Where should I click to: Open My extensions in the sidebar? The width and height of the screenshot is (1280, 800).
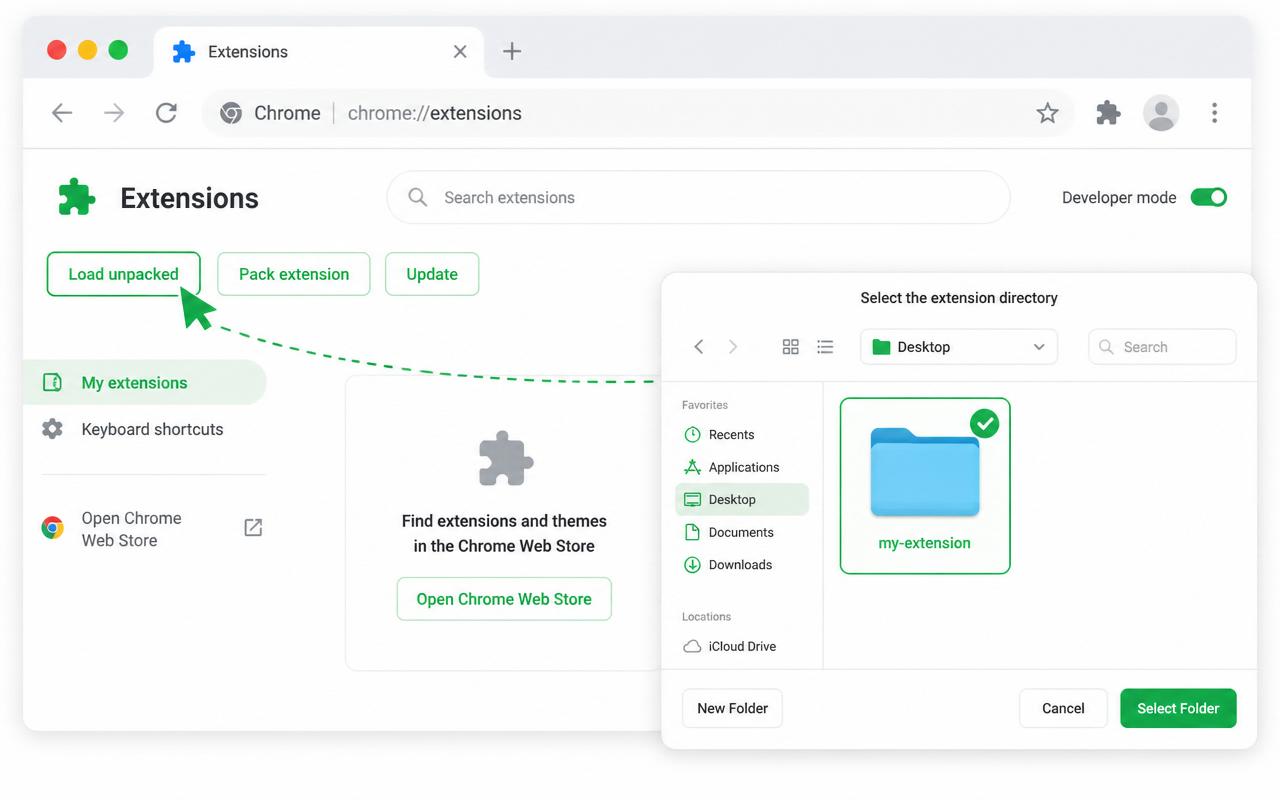tap(144, 382)
